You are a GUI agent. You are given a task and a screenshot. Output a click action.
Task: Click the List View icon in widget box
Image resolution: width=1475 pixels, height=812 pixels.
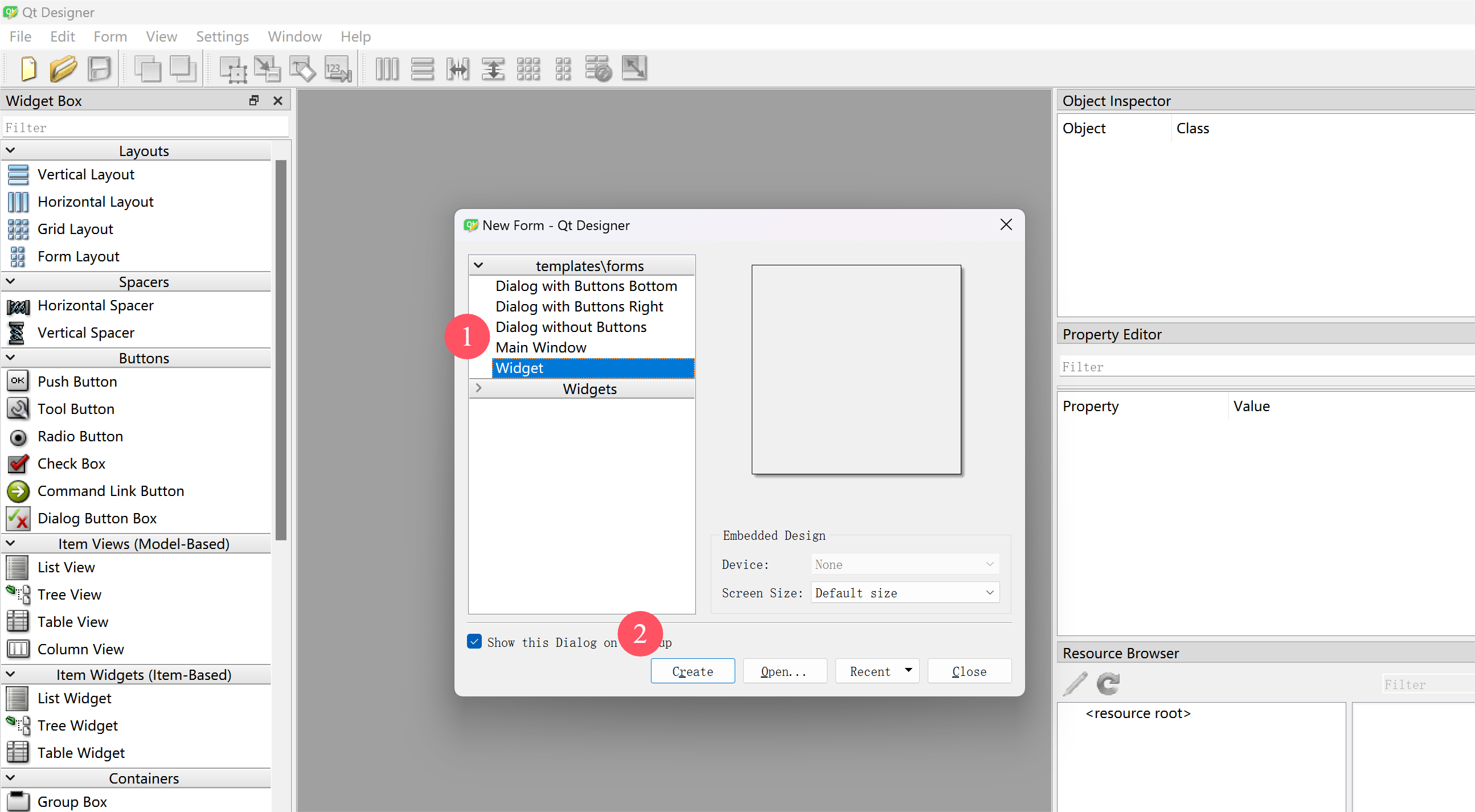point(18,567)
